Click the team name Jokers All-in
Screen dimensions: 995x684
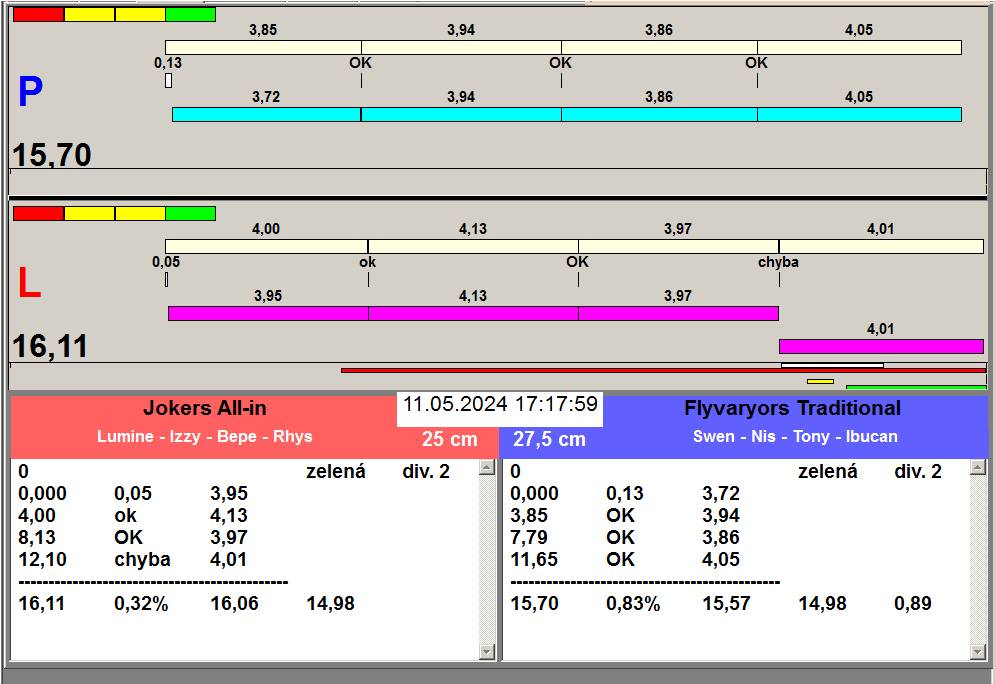205,408
